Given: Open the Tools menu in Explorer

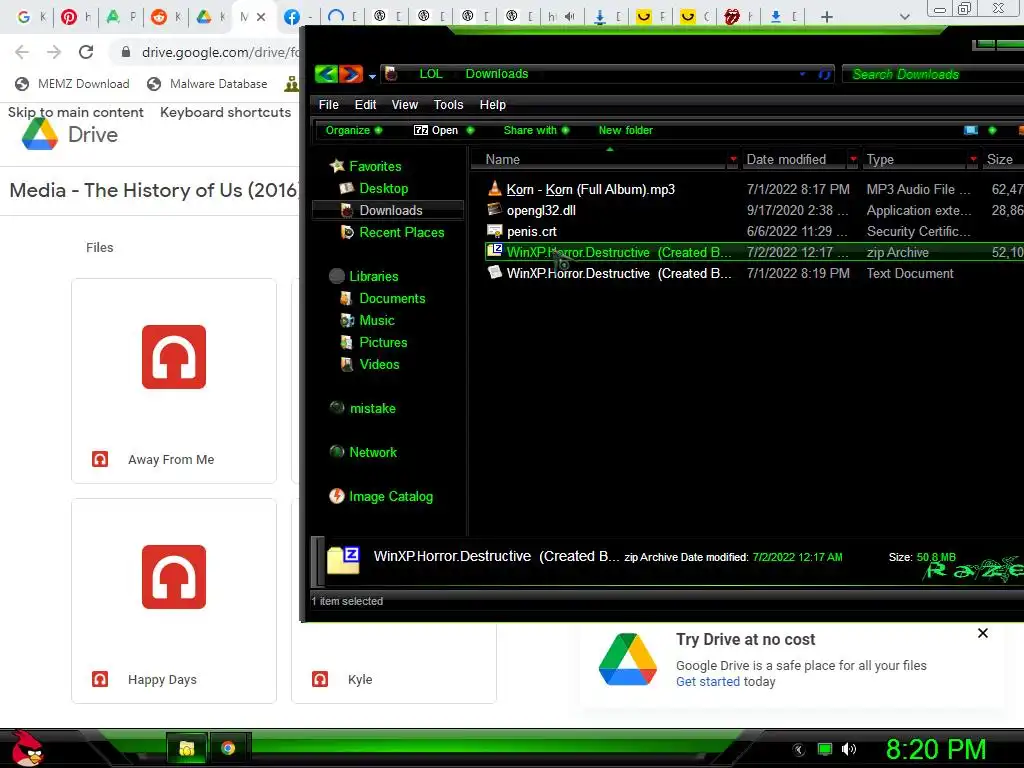Looking at the screenshot, I should (448, 104).
